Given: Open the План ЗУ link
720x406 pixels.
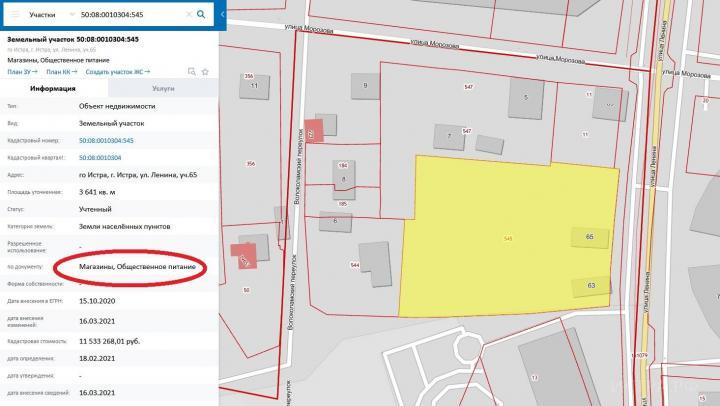Looking at the screenshot, I should 21,73.
